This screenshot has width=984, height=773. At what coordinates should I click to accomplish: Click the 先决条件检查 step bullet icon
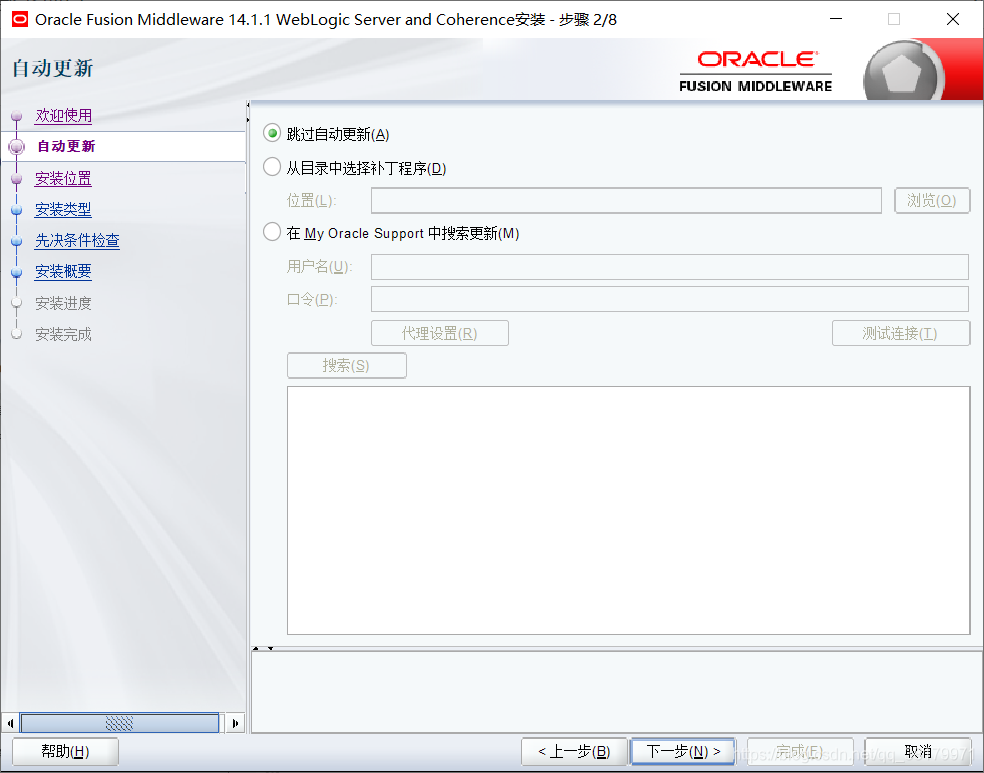coord(17,241)
